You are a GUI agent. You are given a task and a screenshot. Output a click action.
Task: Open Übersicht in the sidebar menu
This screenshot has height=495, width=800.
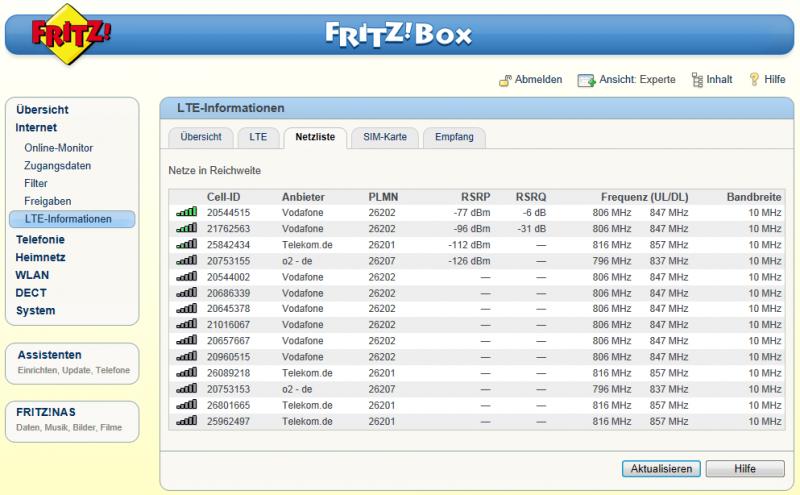click(42, 110)
